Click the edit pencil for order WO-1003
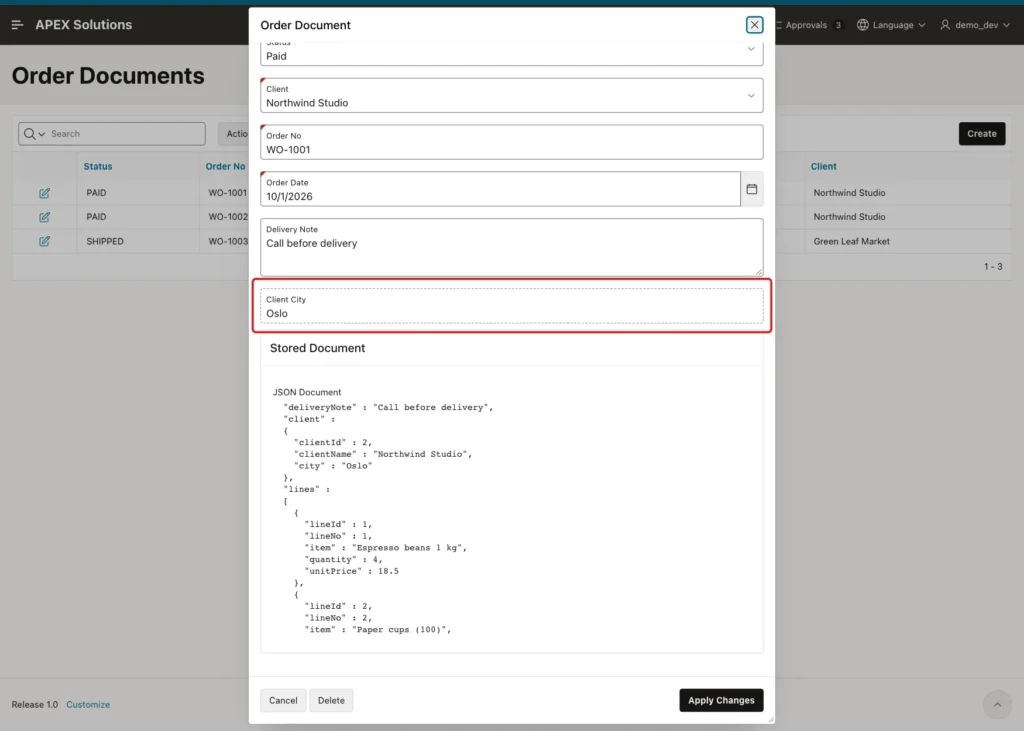Viewport: 1024px width, 731px height. 44,241
